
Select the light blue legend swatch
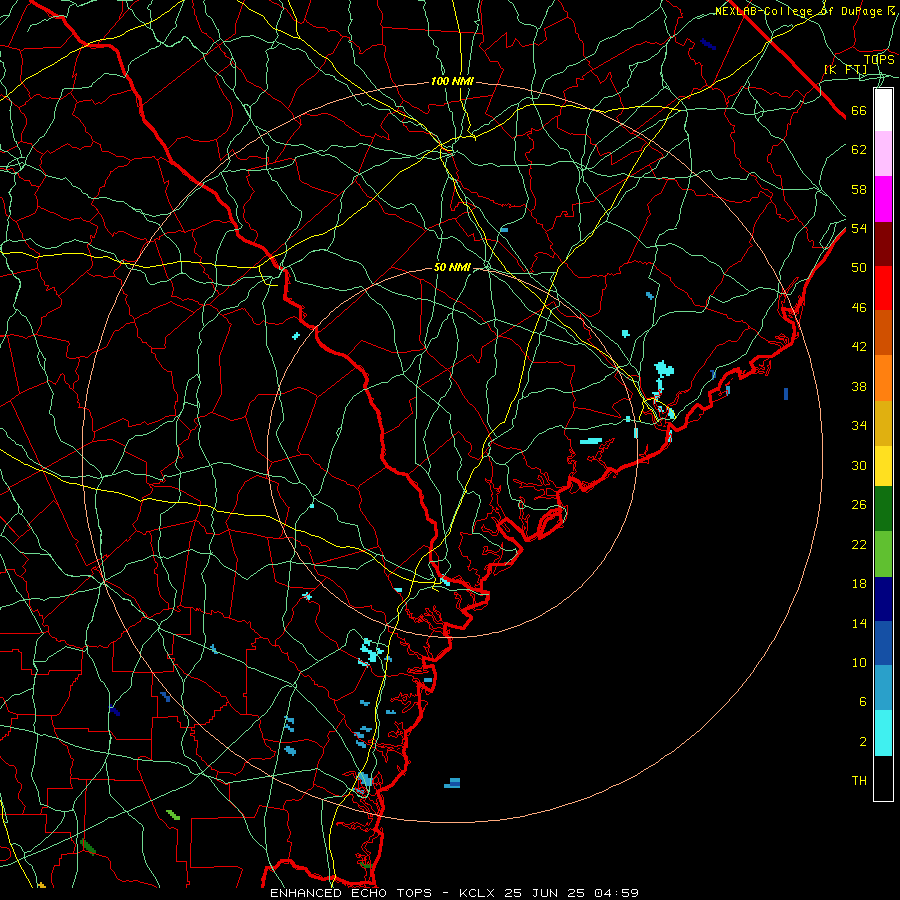coord(883,688)
